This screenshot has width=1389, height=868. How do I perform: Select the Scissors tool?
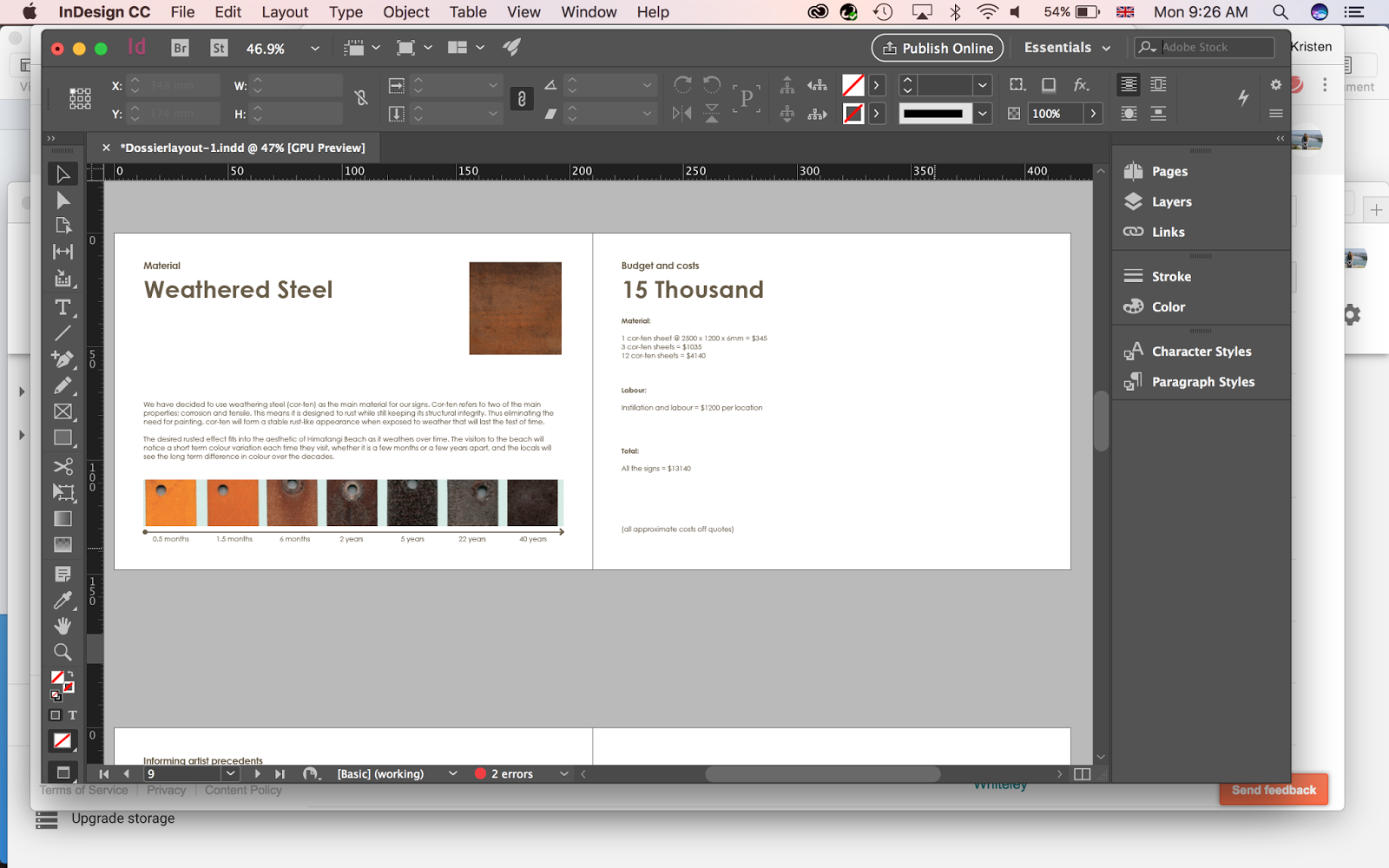[63, 466]
